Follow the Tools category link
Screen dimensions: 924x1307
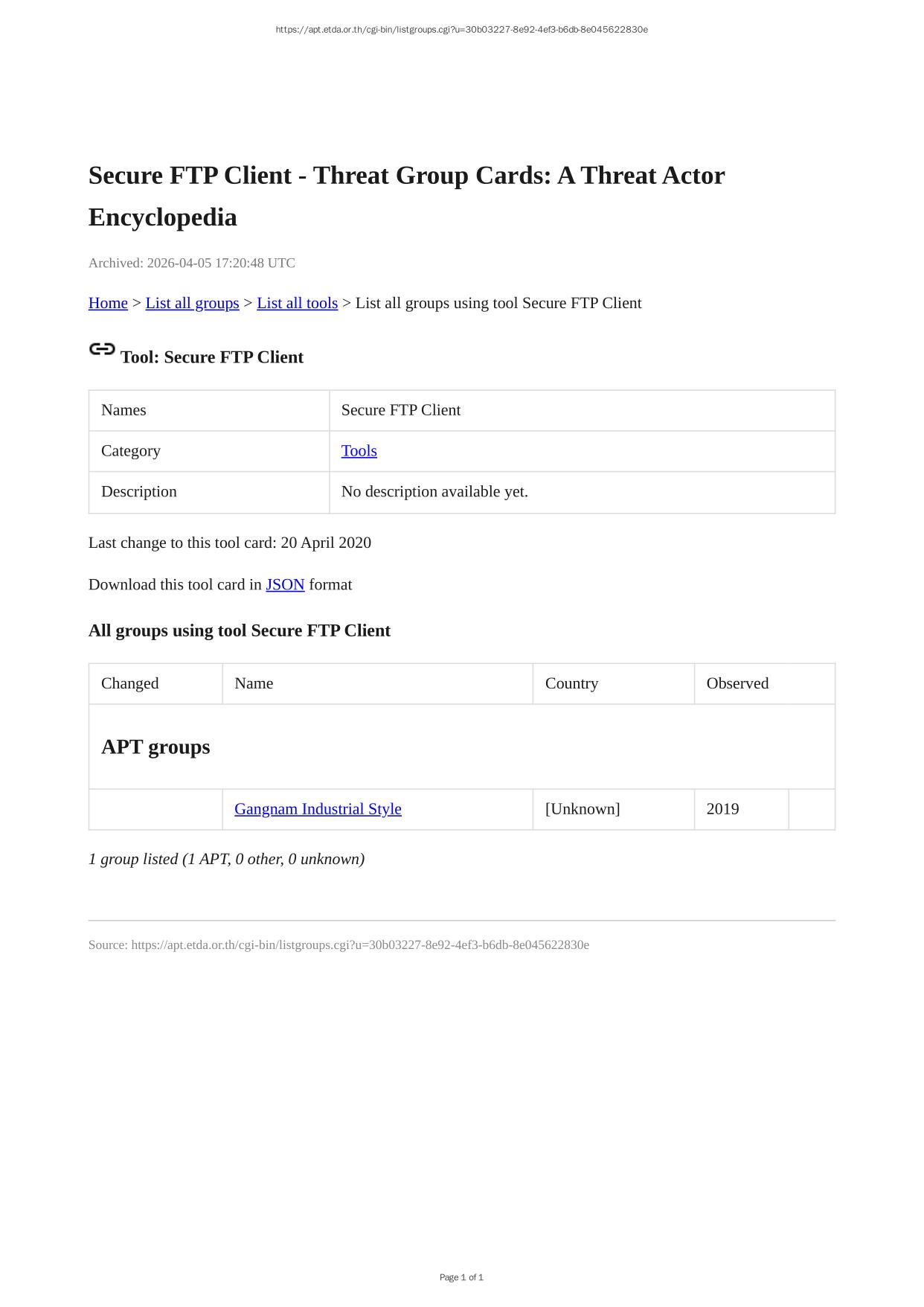click(359, 451)
